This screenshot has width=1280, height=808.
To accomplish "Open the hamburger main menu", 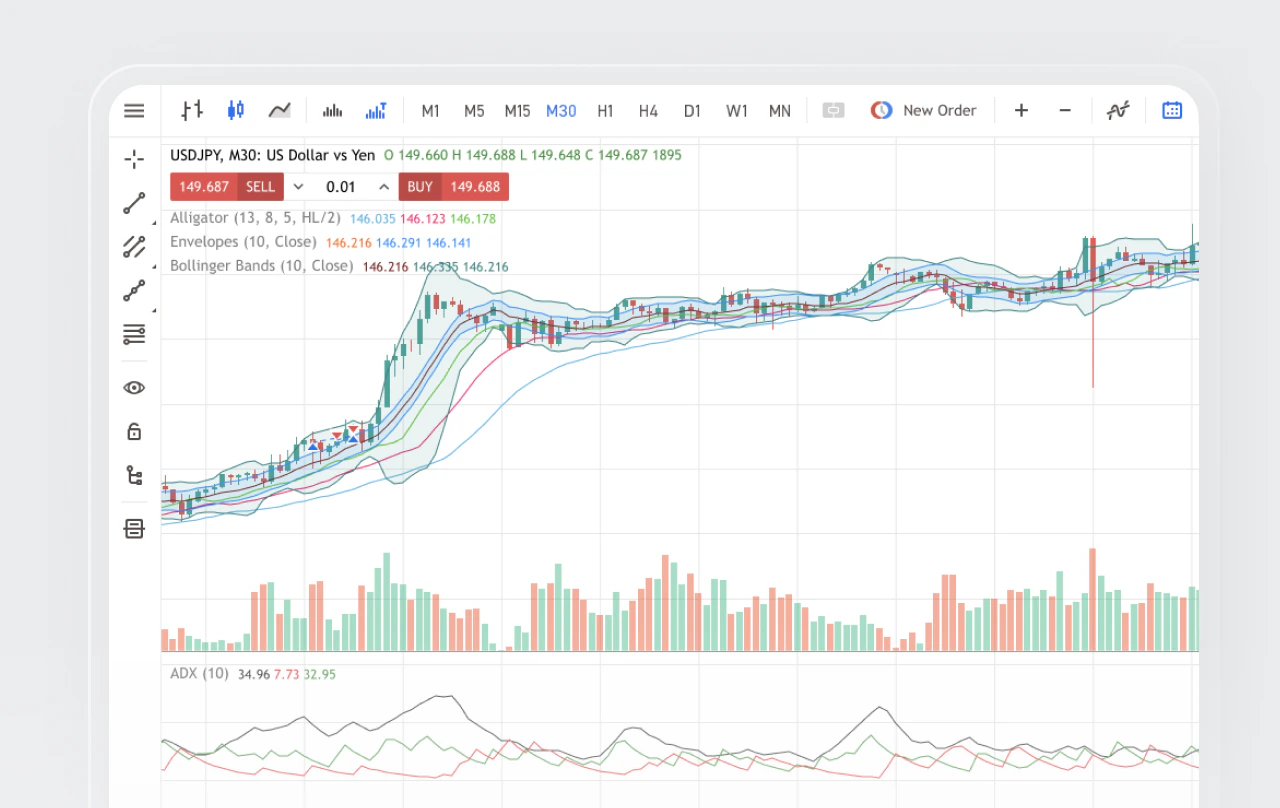I will point(134,111).
